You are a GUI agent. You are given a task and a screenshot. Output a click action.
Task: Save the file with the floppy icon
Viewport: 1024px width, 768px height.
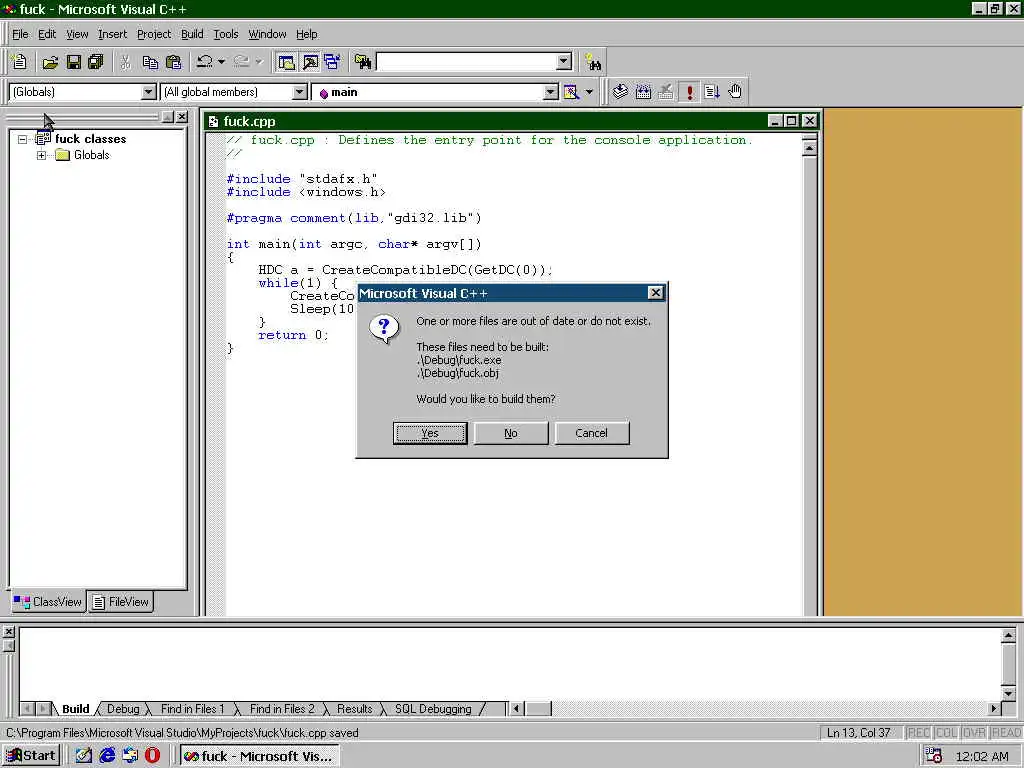click(73, 62)
